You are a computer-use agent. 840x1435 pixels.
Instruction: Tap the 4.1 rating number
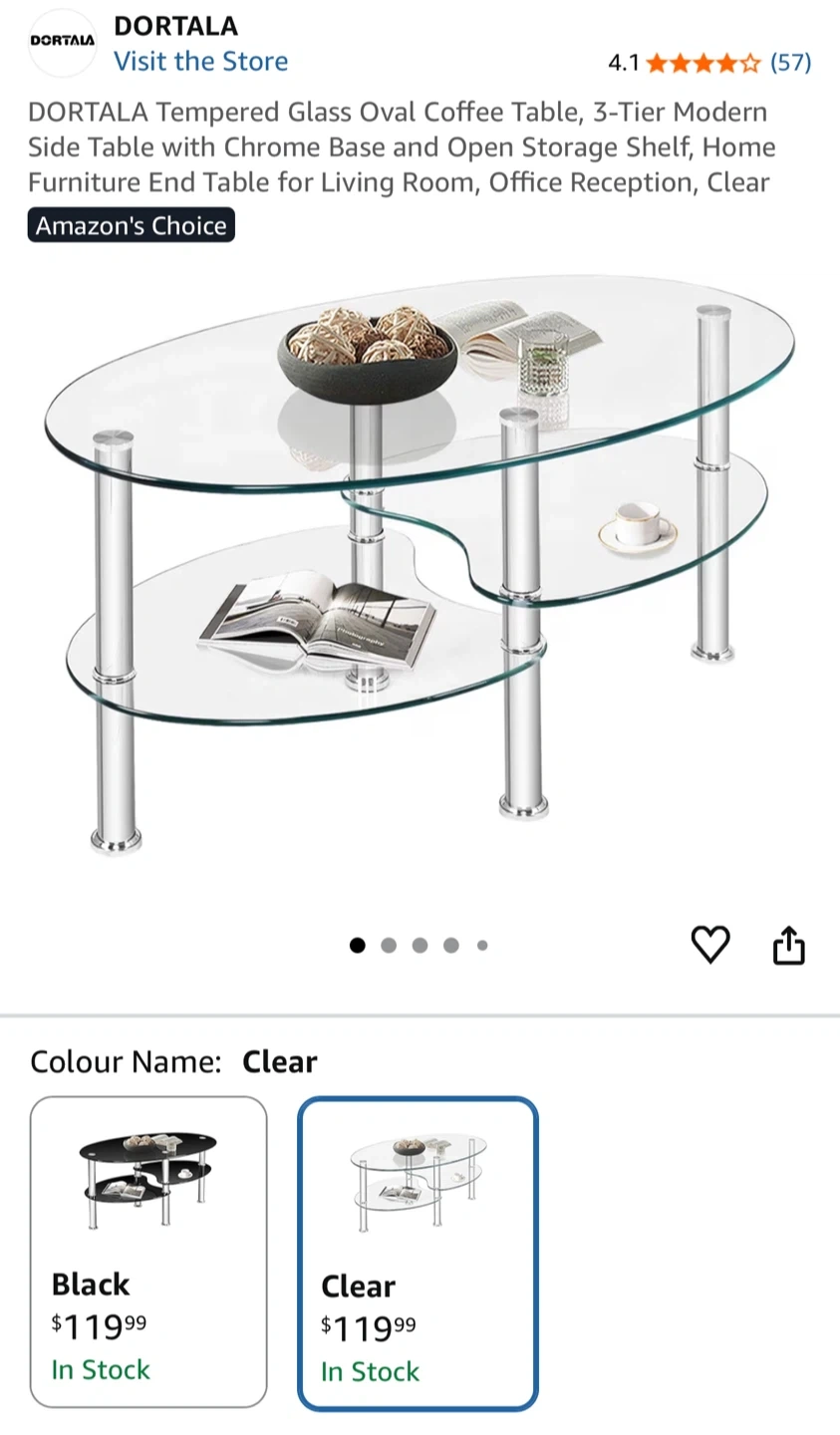[624, 63]
